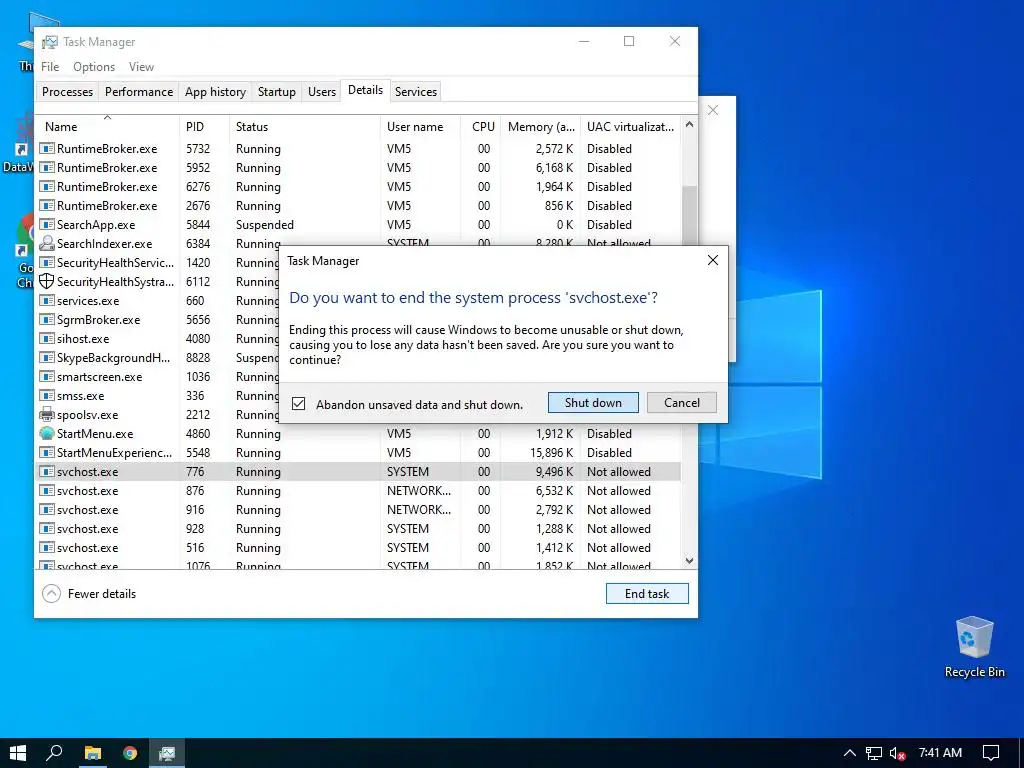Confirm with the Shut down button
Viewport: 1024px width, 768px height.
tap(593, 402)
